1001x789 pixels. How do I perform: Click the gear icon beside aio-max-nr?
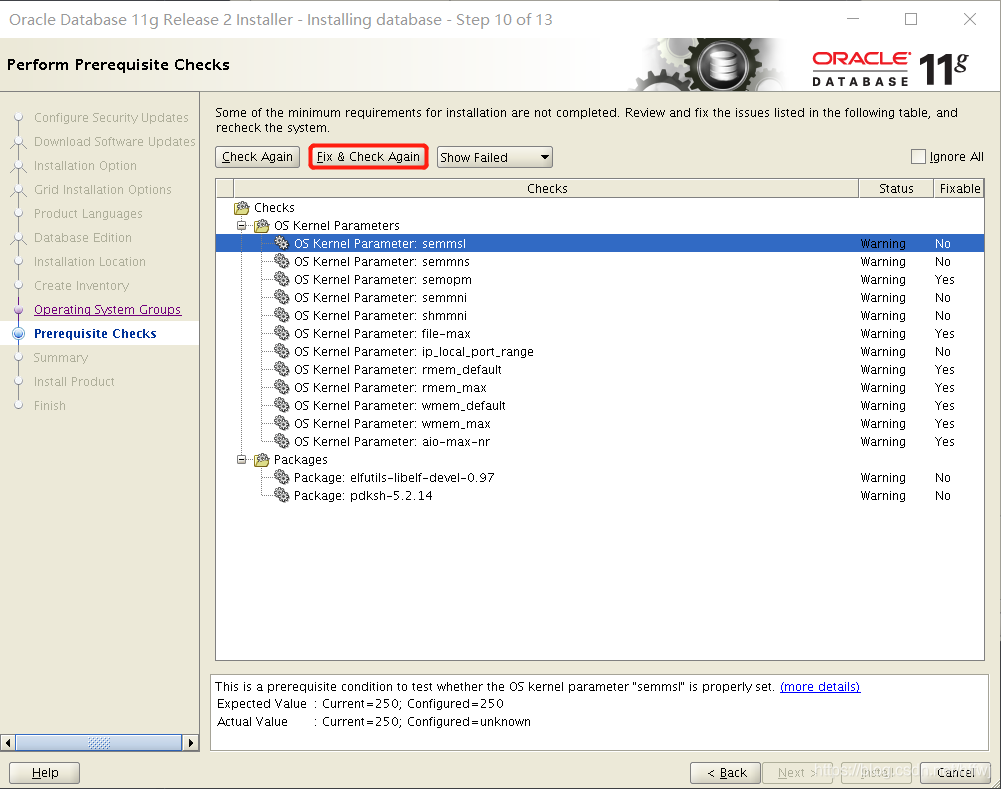pyautogui.click(x=282, y=441)
